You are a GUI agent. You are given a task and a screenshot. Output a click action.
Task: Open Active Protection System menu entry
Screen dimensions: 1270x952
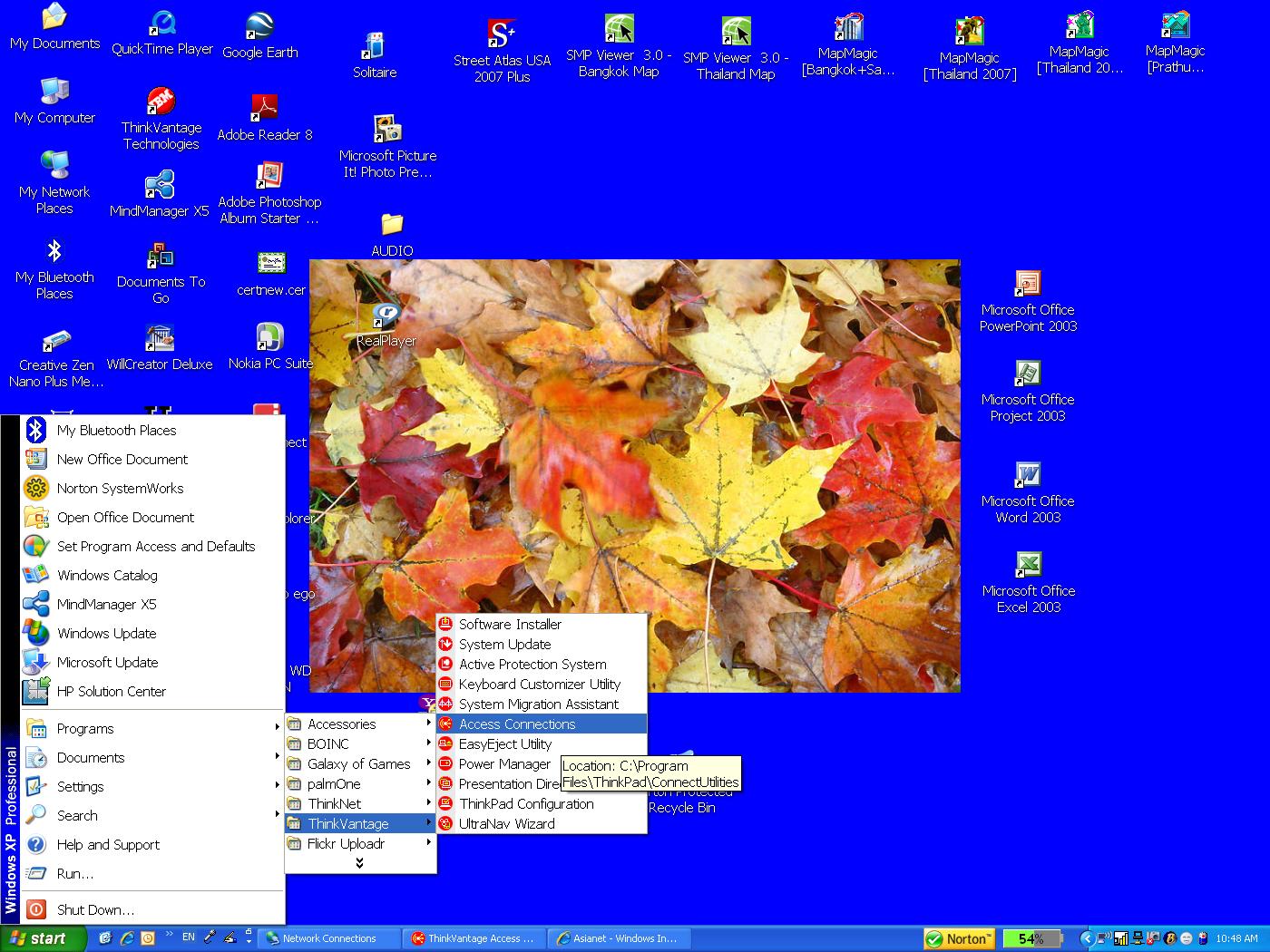[542, 664]
